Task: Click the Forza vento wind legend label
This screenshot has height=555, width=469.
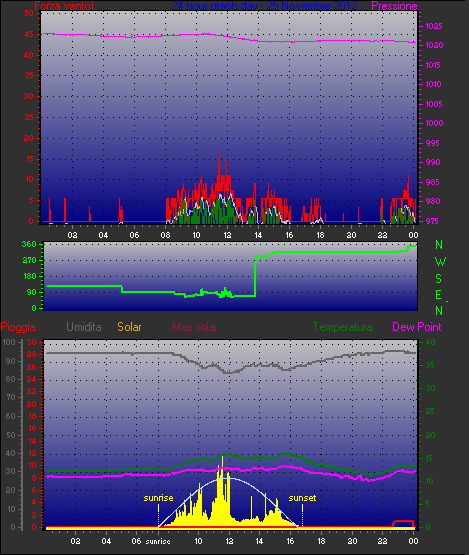Action: (64, 6)
